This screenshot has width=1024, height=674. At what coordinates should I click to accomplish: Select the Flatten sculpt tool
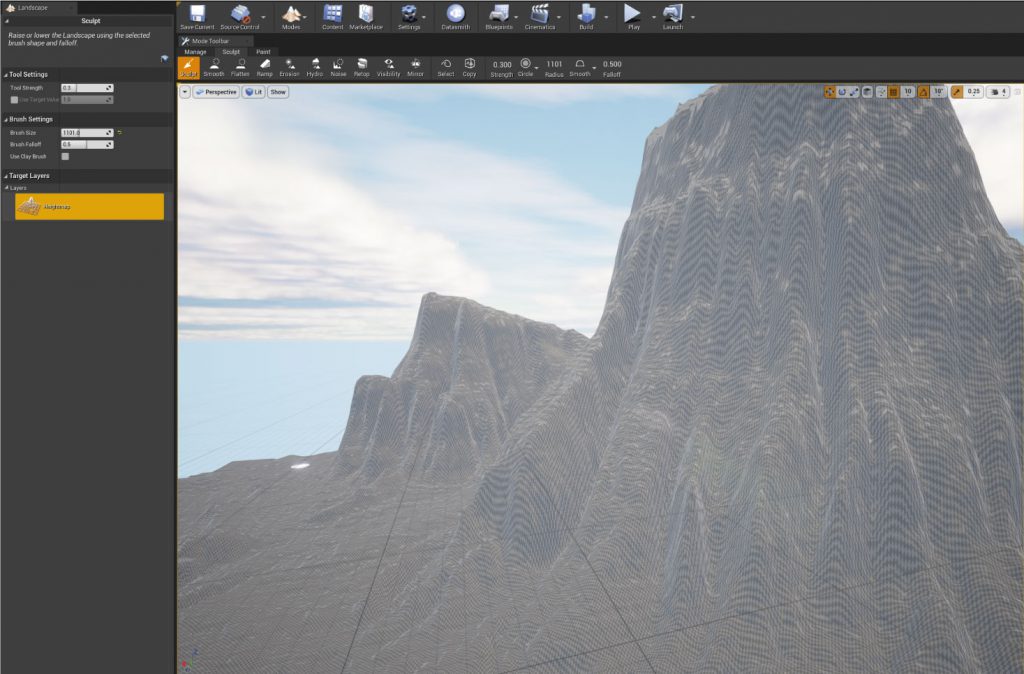tap(240, 66)
